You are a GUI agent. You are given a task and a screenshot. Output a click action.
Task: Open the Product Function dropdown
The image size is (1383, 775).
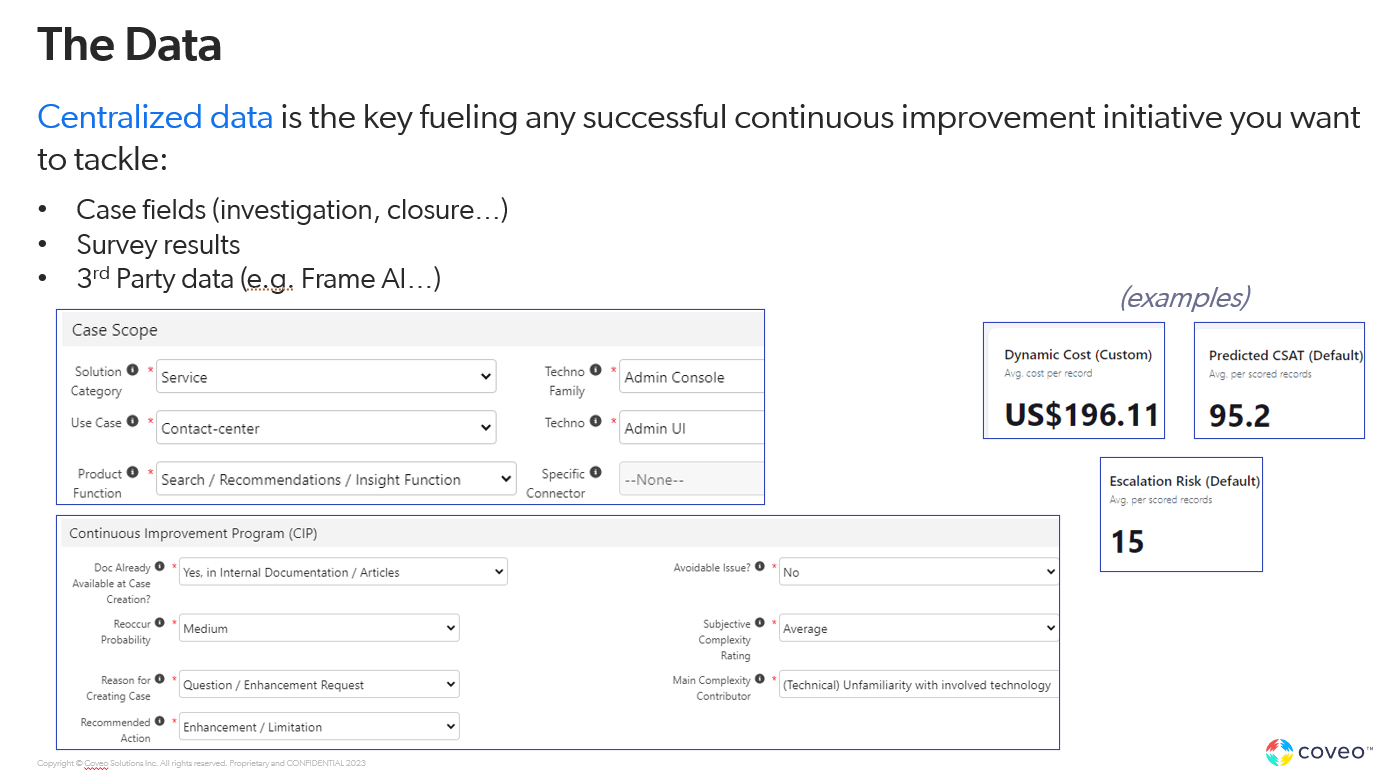(337, 480)
